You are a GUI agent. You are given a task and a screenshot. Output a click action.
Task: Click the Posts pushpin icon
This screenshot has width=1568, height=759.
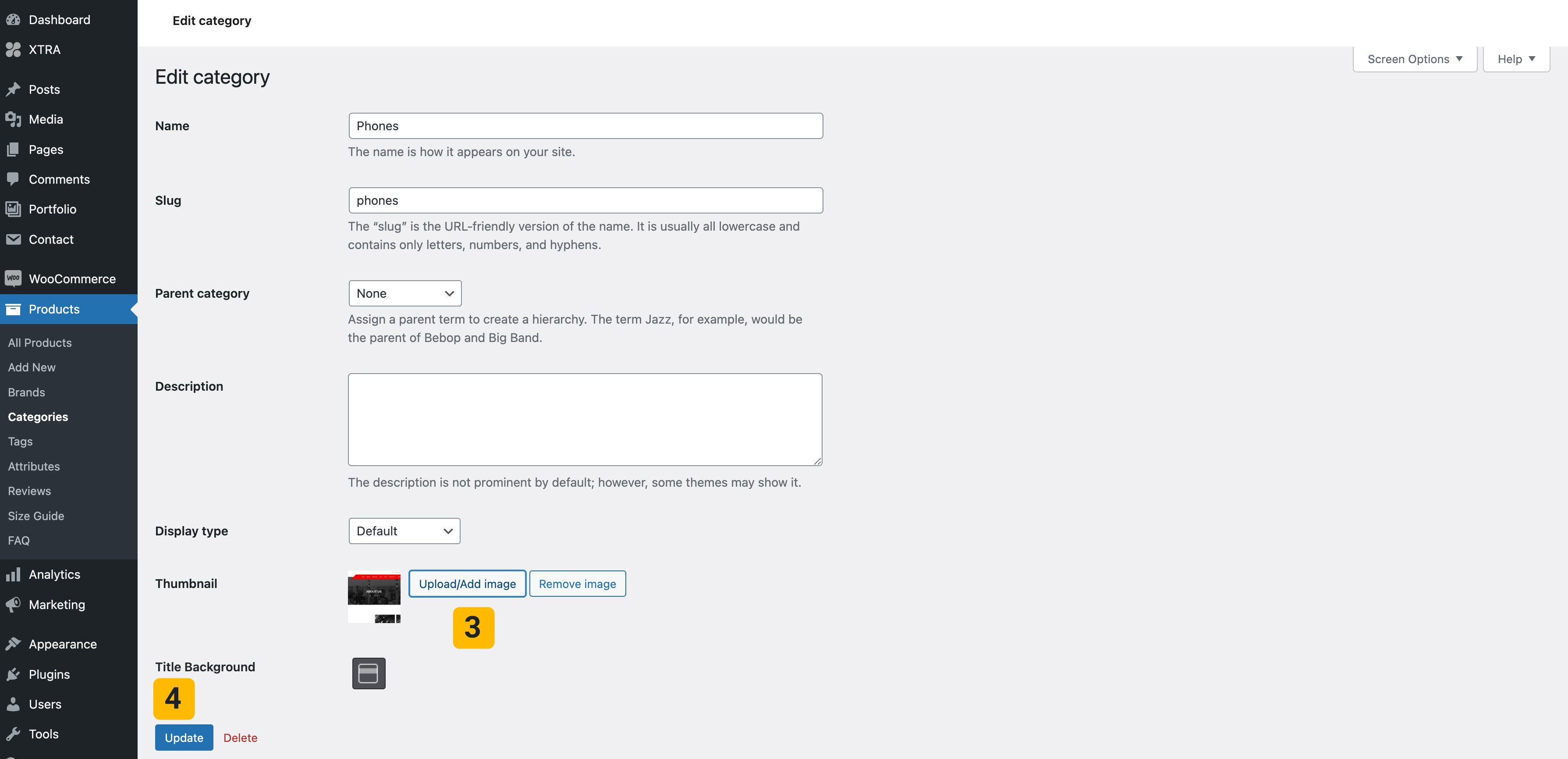click(13, 89)
